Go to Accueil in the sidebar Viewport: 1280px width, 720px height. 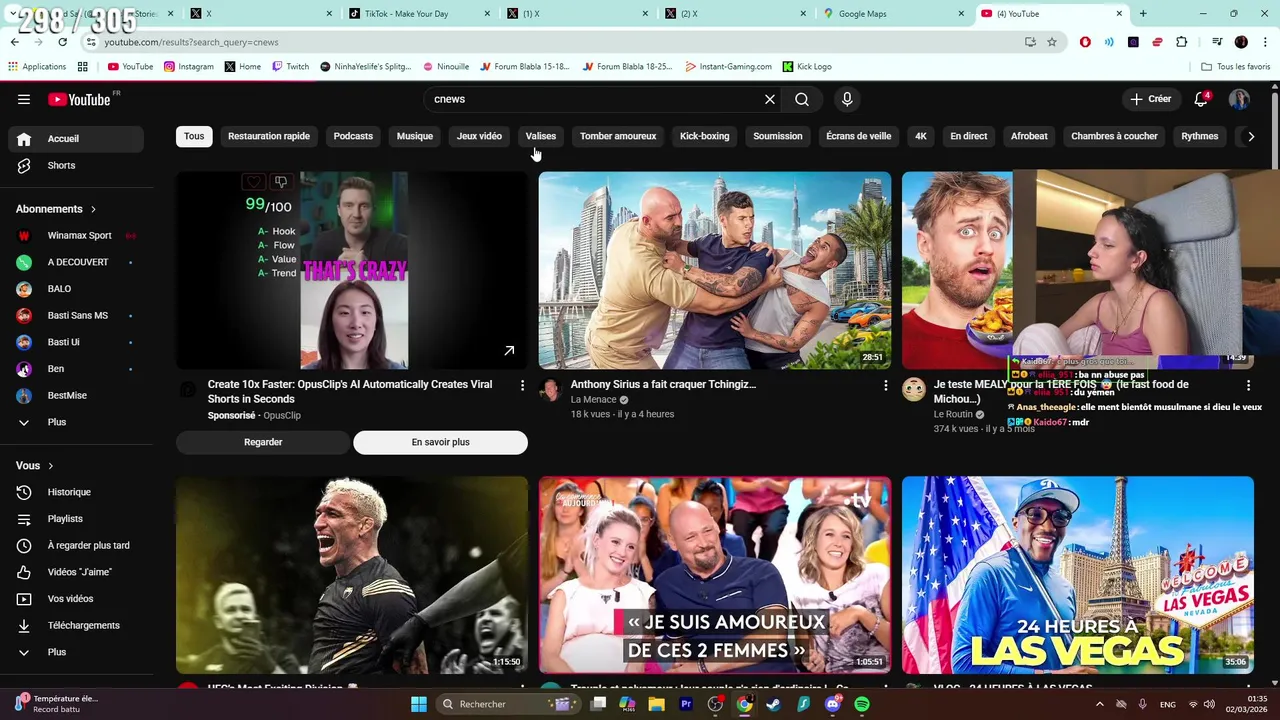(76, 139)
